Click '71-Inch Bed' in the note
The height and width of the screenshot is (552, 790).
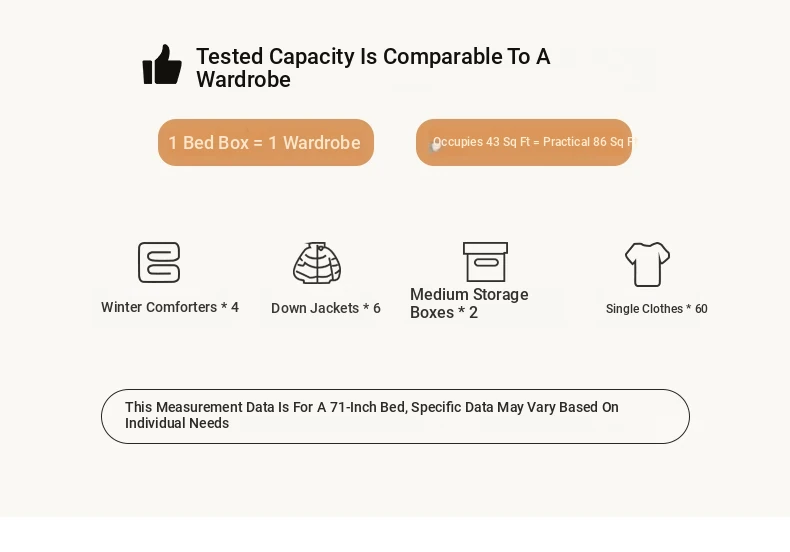(368, 407)
